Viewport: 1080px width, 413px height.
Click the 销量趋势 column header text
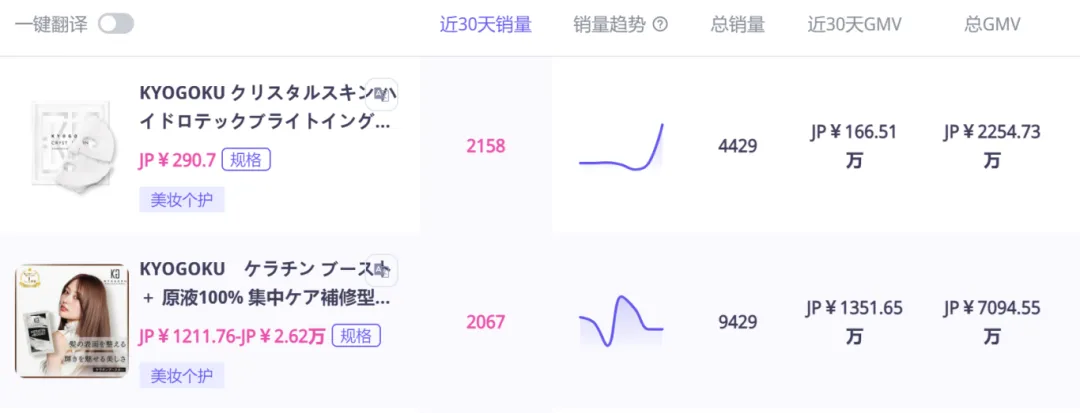610,25
